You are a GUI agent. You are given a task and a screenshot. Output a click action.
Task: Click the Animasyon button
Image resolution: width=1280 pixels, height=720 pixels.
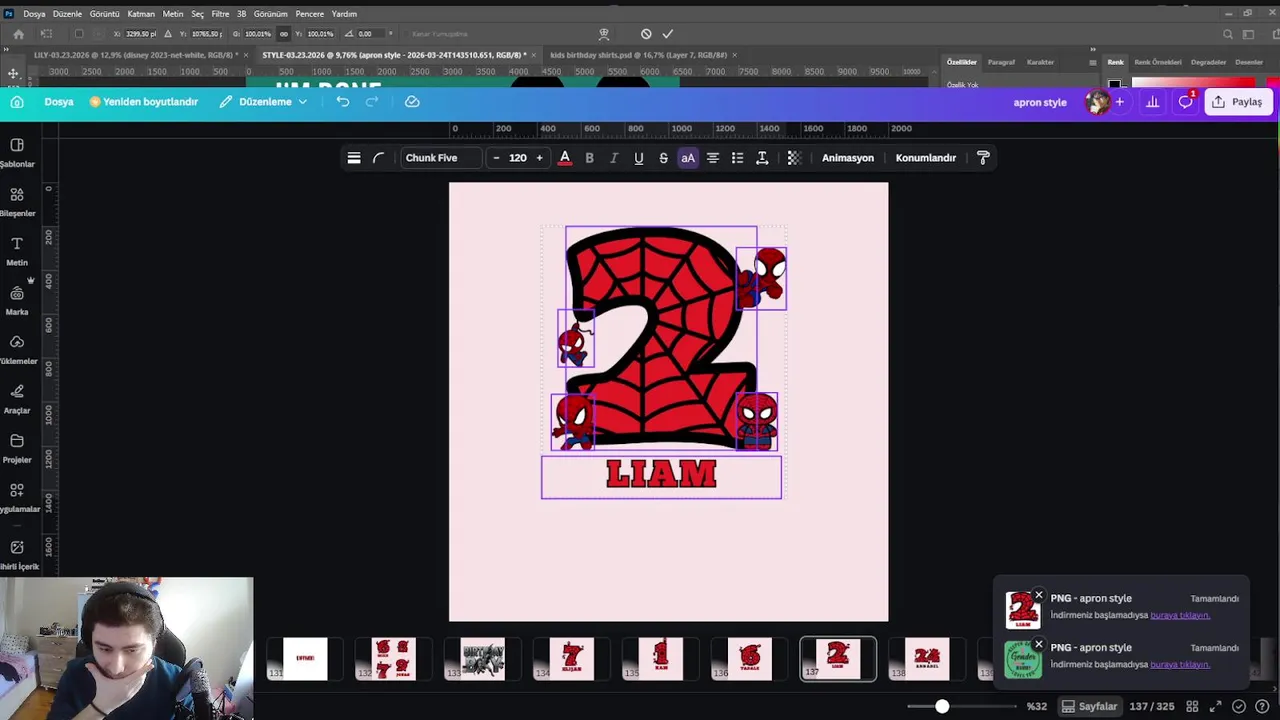848,158
